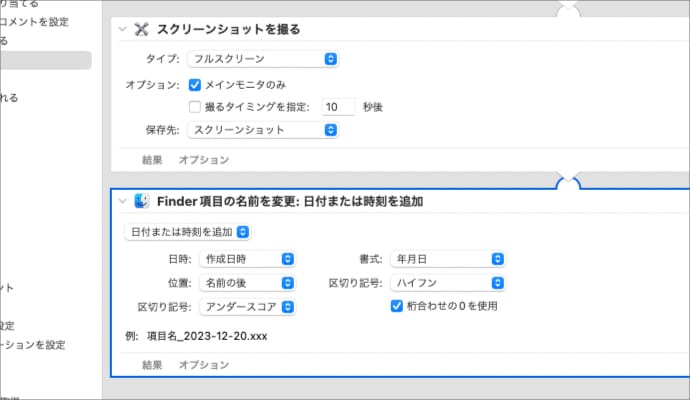Click the screenshot action's tools icon
Screen dimensions: 690x400
click(141, 30)
